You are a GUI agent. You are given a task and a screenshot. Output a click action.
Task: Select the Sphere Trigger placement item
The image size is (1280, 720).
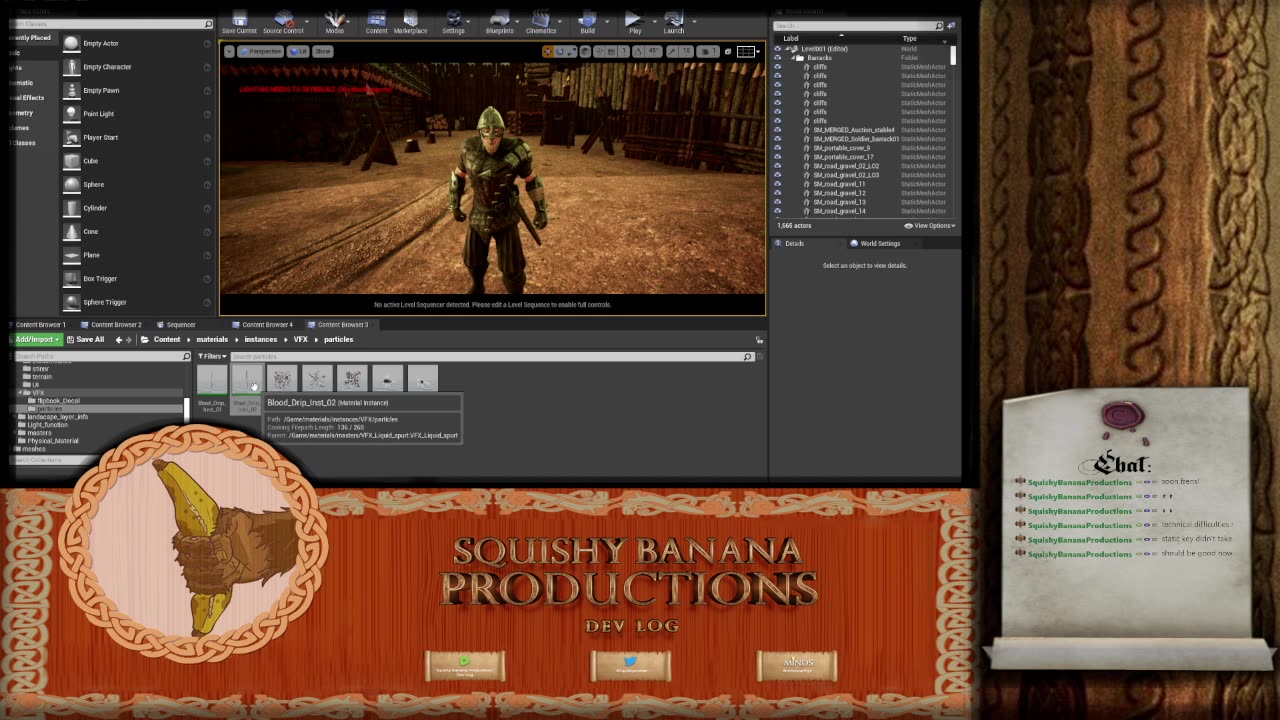(138, 302)
